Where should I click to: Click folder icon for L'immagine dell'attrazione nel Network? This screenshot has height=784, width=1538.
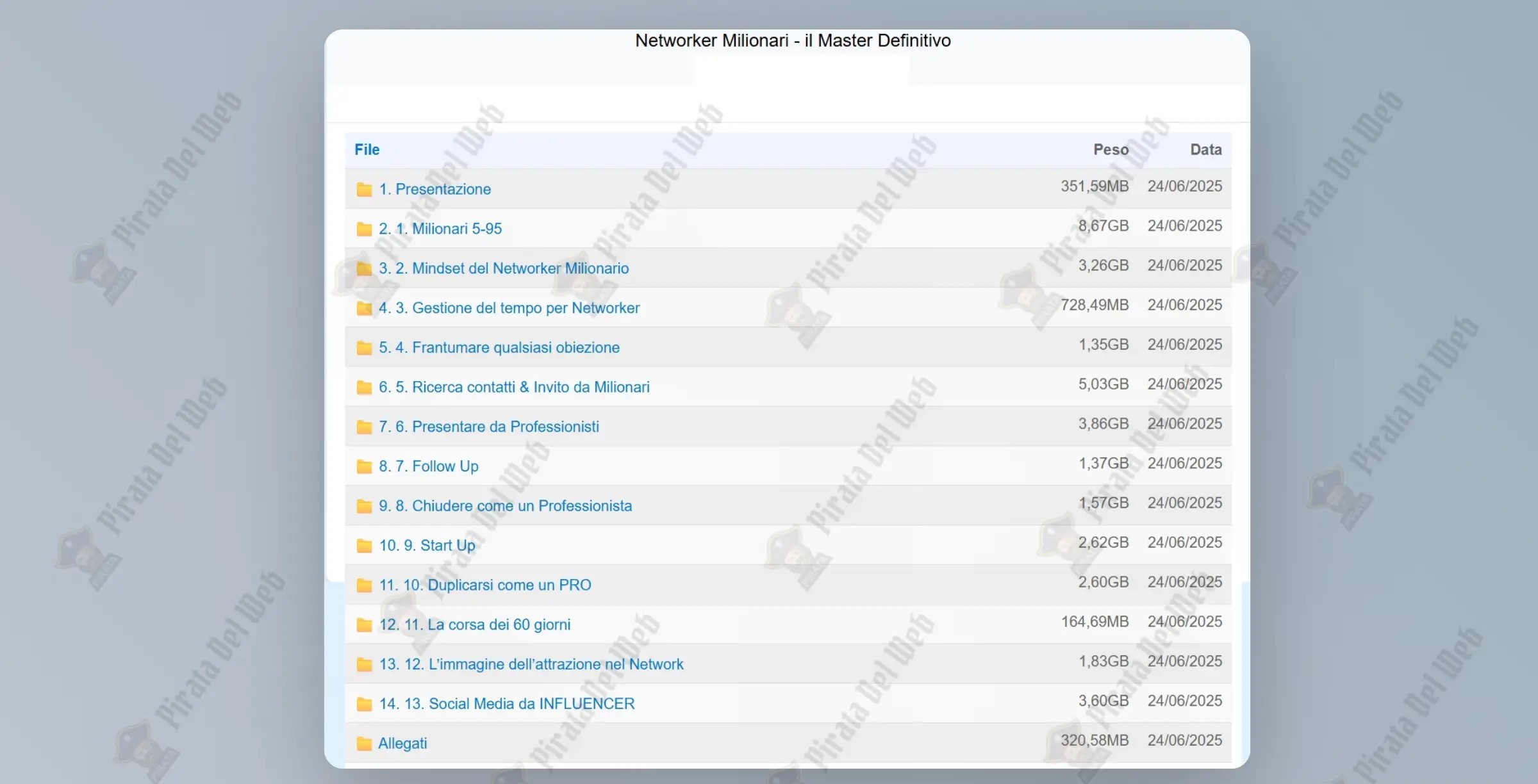[x=364, y=665]
